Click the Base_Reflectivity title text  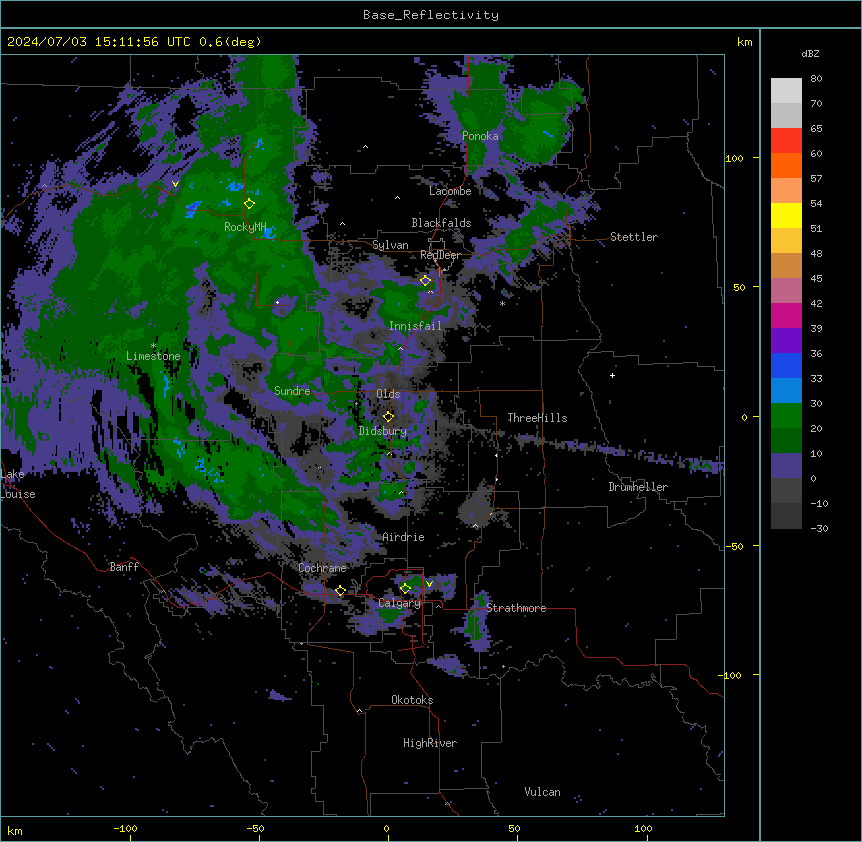coord(431,15)
